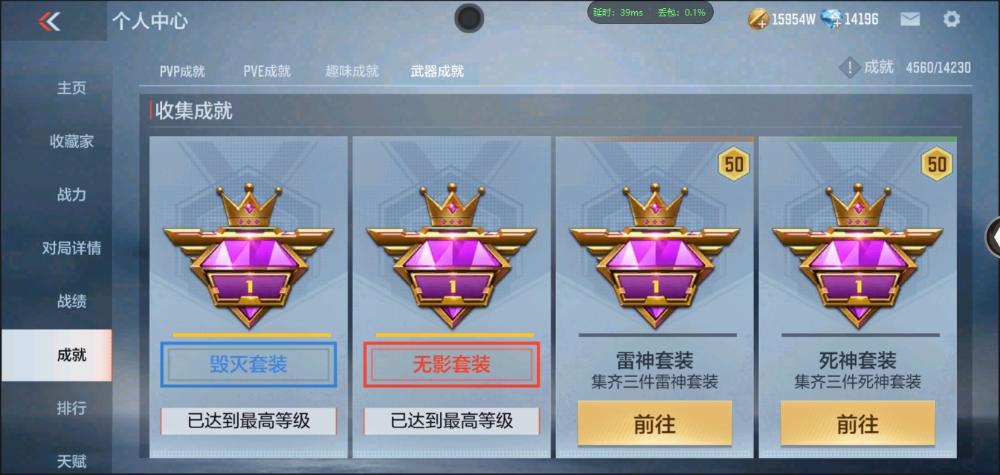
Task: Tap the latency and packet loss indicator
Action: pyautogui.click(x=650, y=12)
